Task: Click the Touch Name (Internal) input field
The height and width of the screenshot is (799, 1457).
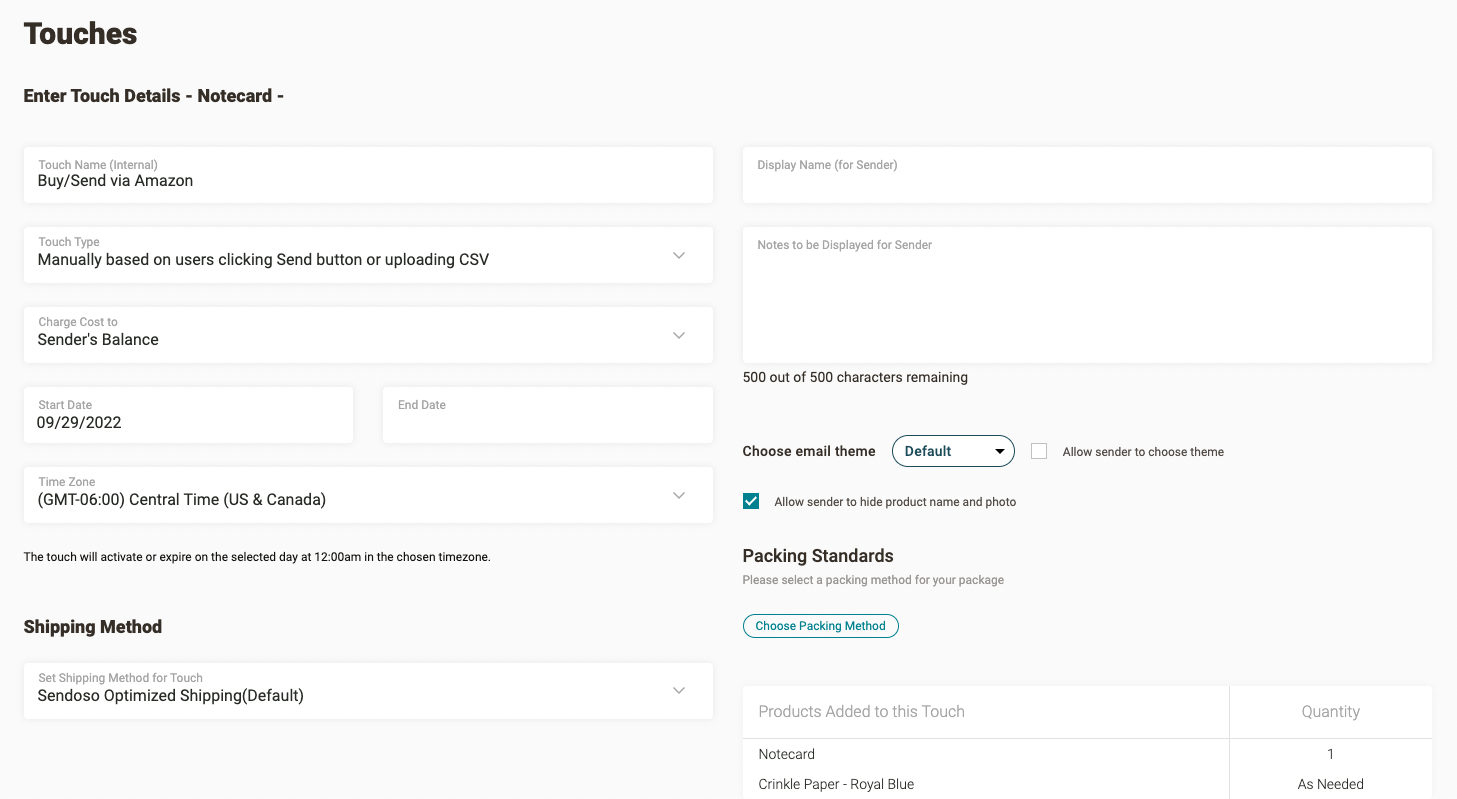Action: (x=368, y=175)
